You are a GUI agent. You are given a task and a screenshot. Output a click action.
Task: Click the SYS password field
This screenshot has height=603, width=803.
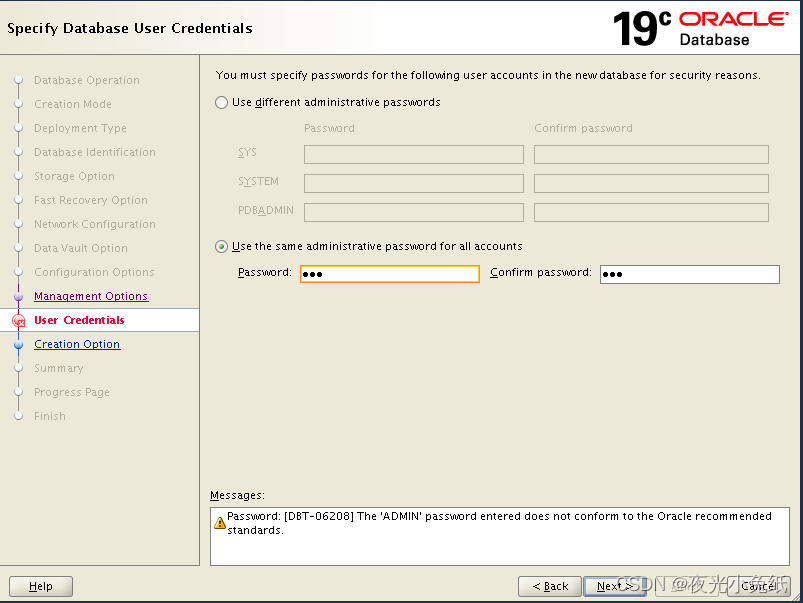413,154
